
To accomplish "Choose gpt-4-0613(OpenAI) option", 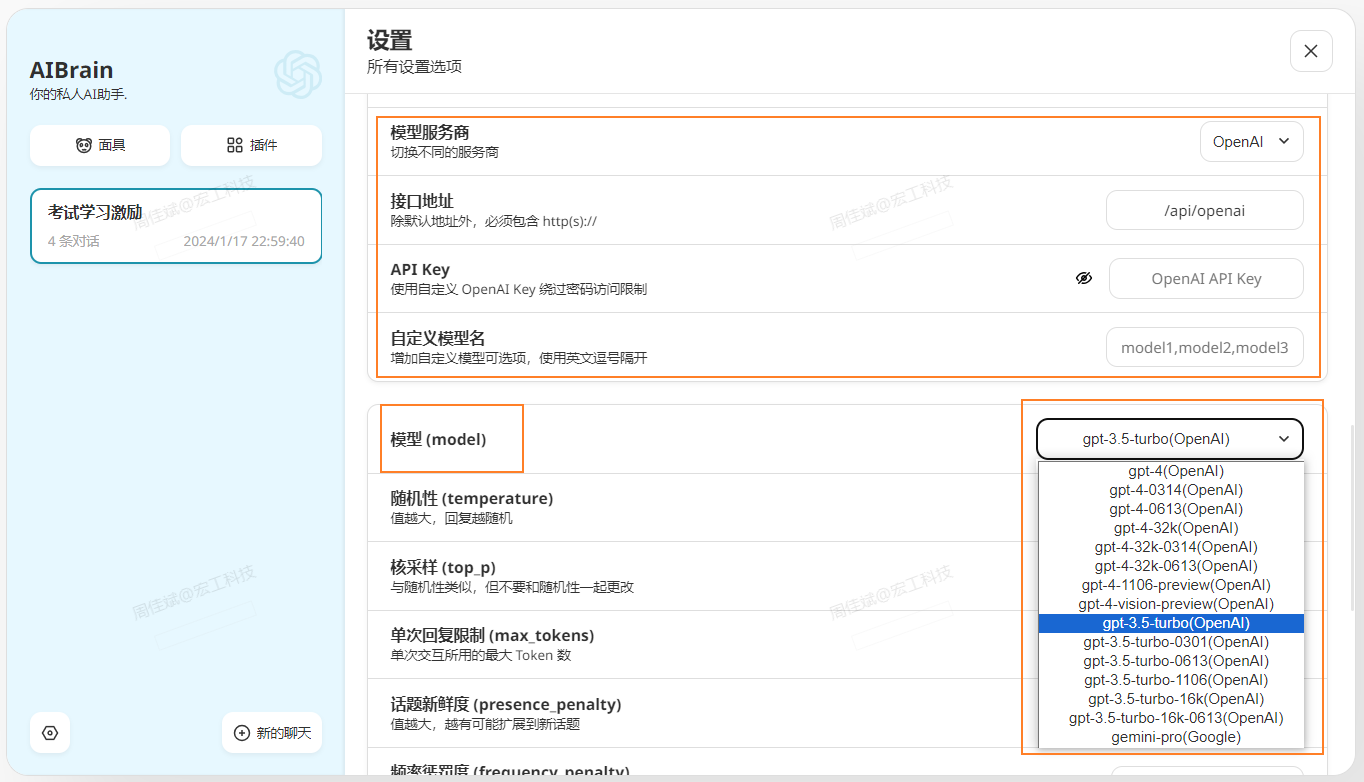I will [1171, 509].
